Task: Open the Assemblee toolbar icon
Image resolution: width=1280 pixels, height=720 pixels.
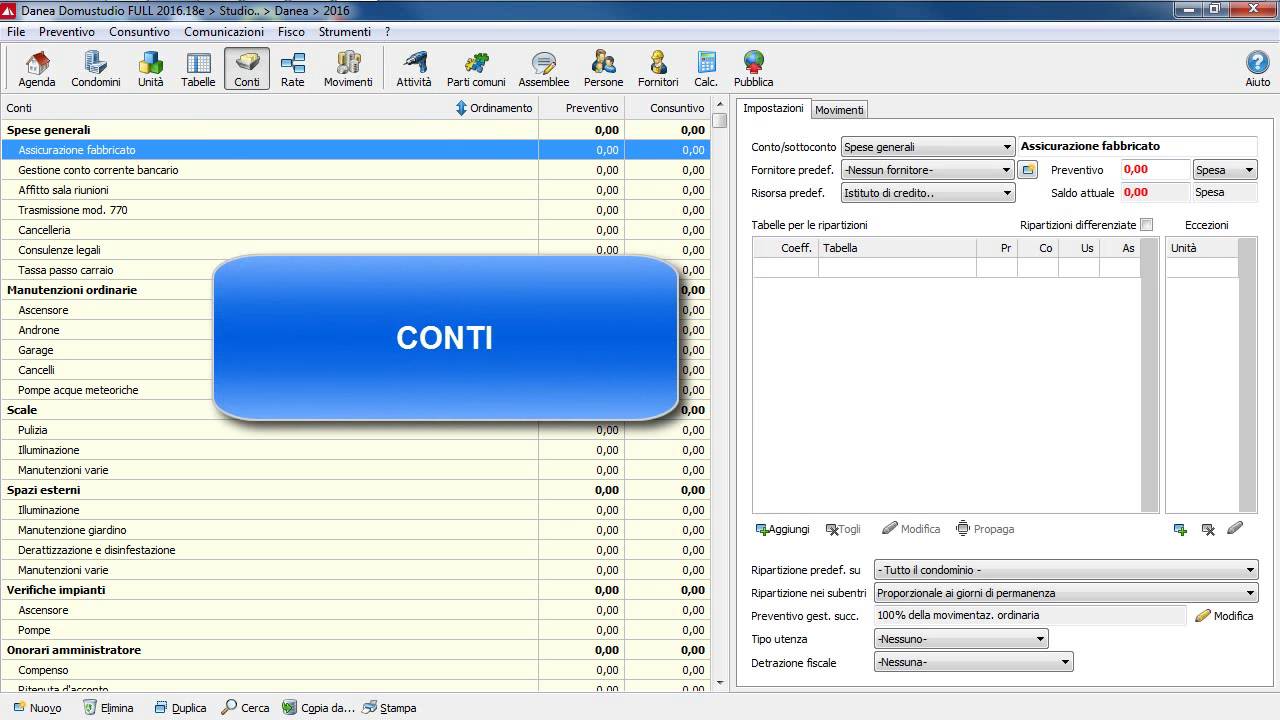Action: coord(544,69)
